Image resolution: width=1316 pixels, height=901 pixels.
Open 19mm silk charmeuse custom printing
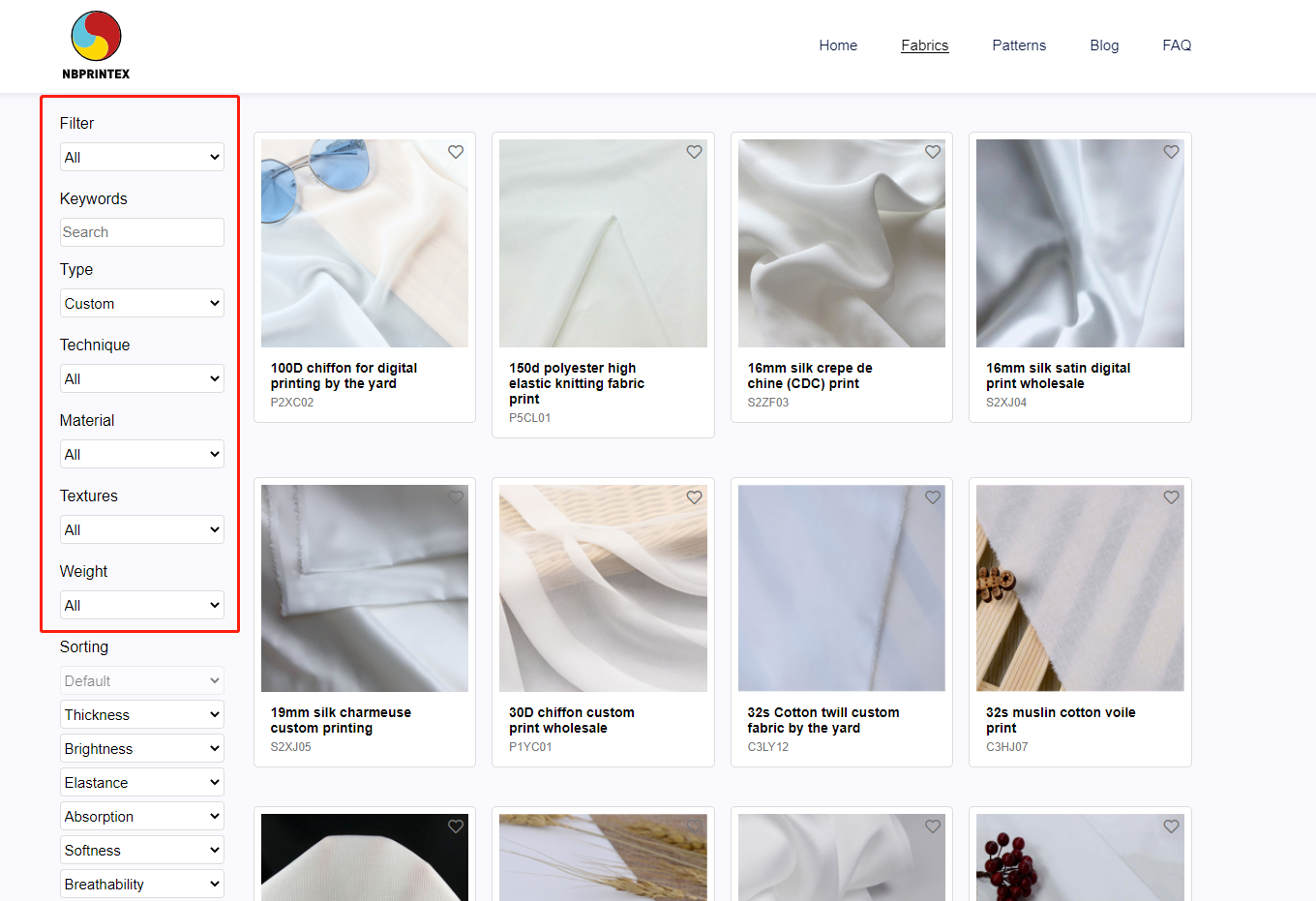(x=341, y=720)
